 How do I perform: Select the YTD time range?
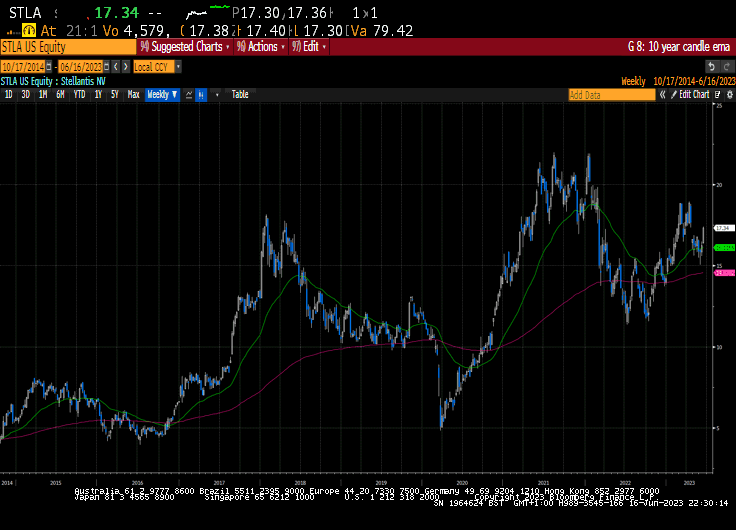(79, 94)
